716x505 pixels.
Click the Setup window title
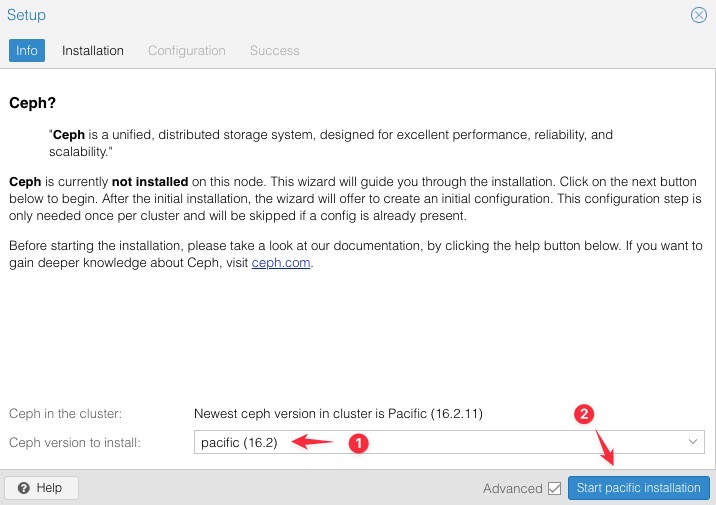click(26, 15)
